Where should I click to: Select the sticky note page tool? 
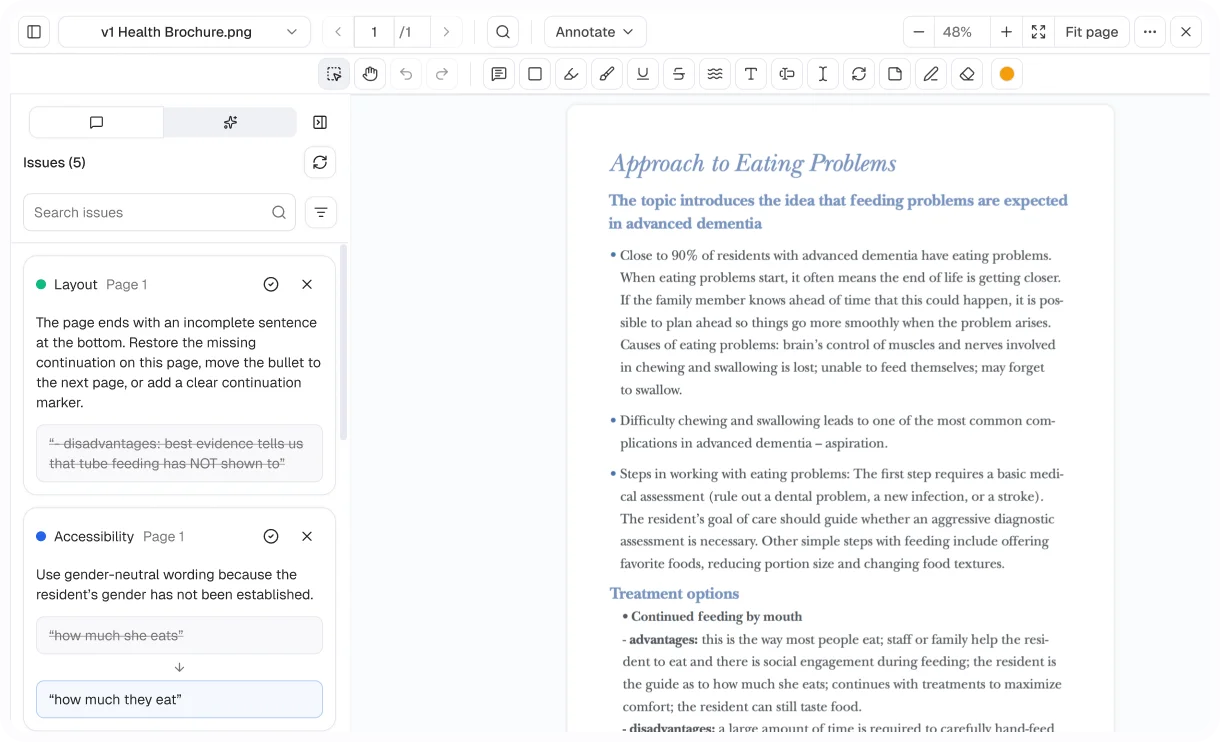coord(895,74)
